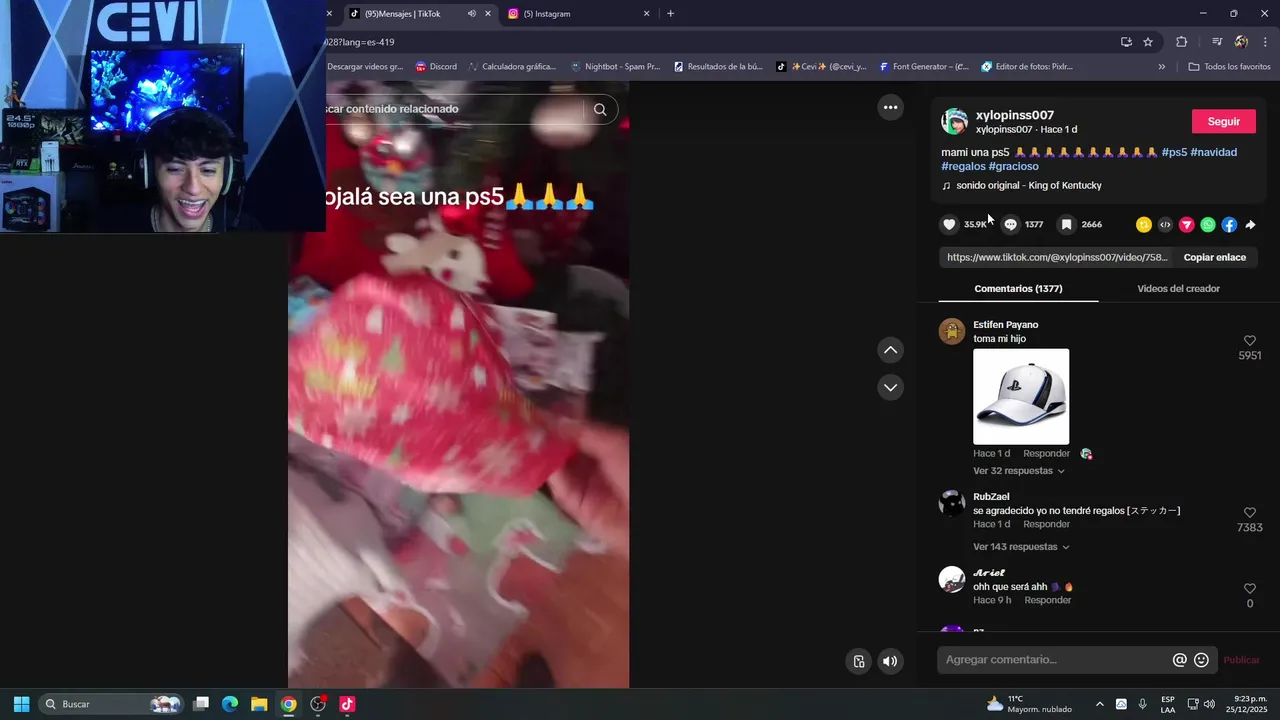Open Font Generator bookmark
Image resolution: width=1280 pixels, height=720 pixels.
click(924, 67)
